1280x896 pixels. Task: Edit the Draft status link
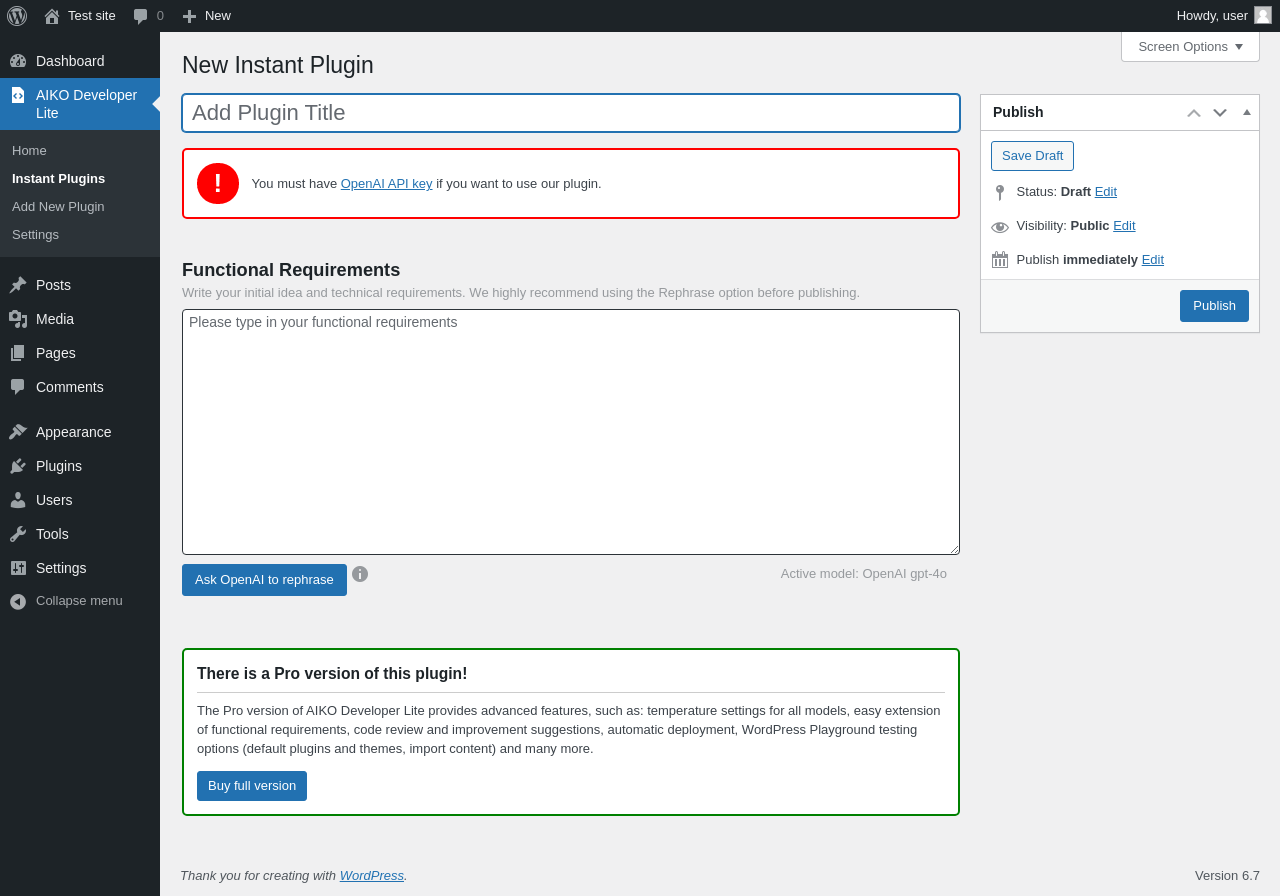tap(1106, 192)
